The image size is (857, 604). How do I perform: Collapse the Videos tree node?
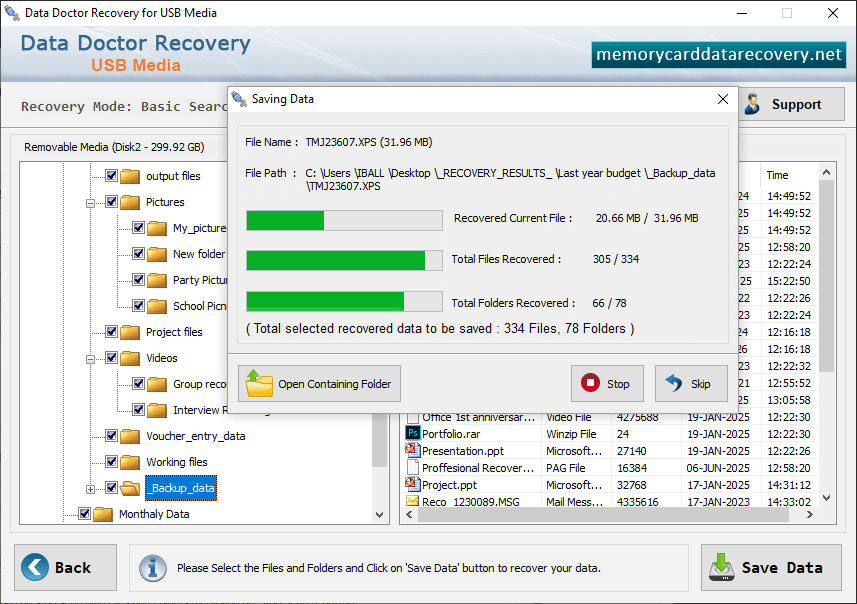[x=91, y=359]
